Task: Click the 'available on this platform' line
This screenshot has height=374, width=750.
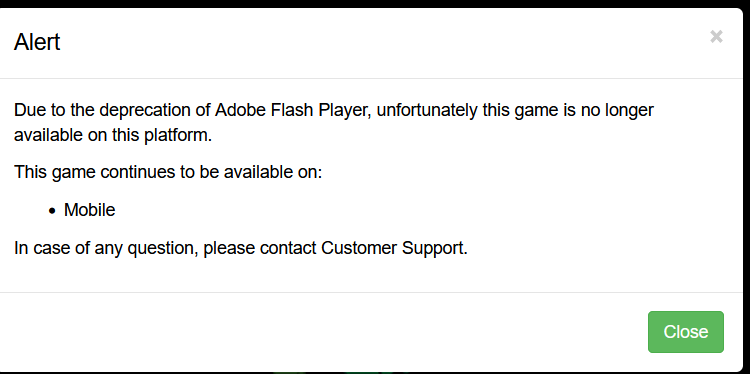Action: [x=113, y=135]
